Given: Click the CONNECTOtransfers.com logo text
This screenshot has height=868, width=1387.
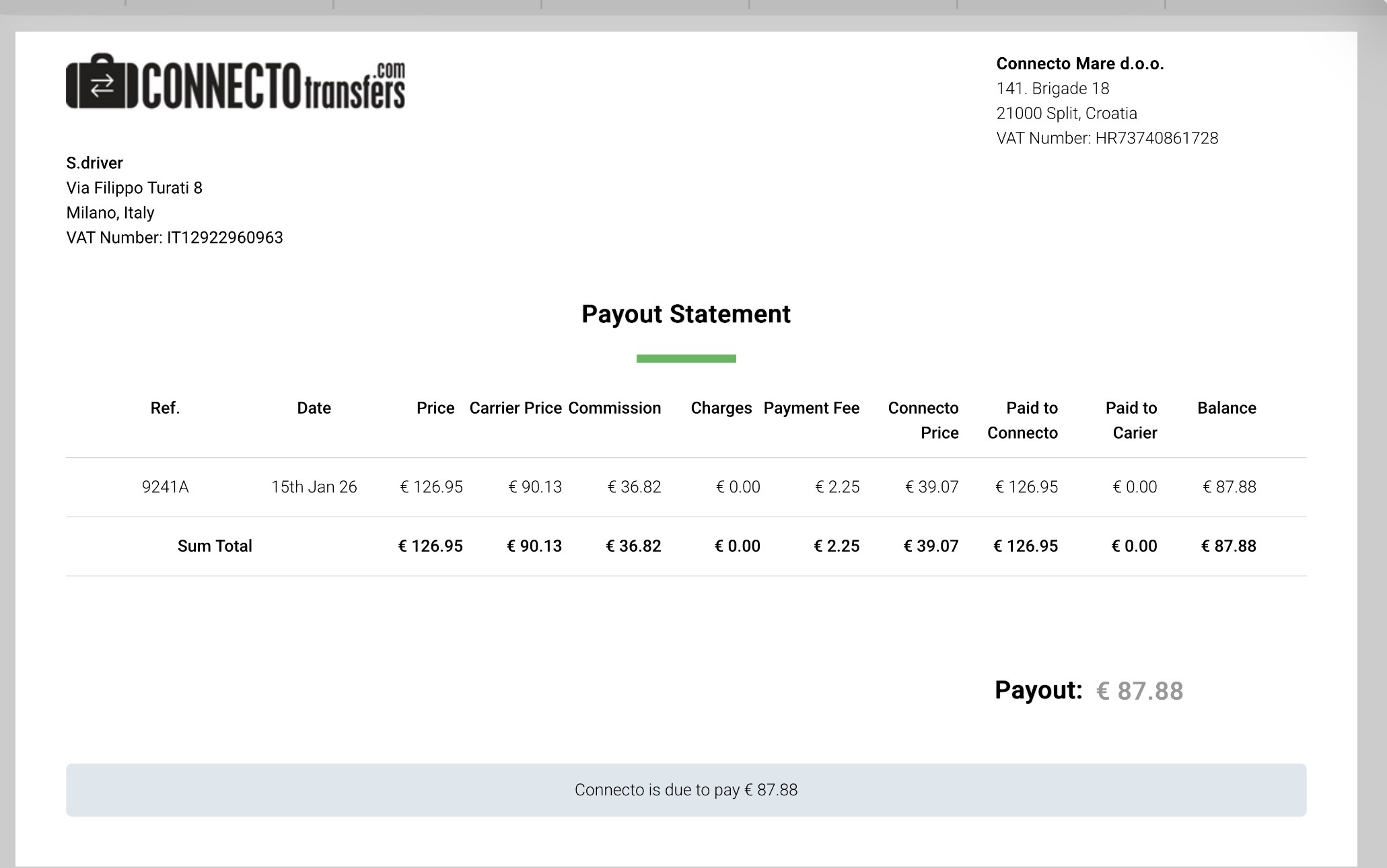Looking at the screenshot, I should coord(274,85).
